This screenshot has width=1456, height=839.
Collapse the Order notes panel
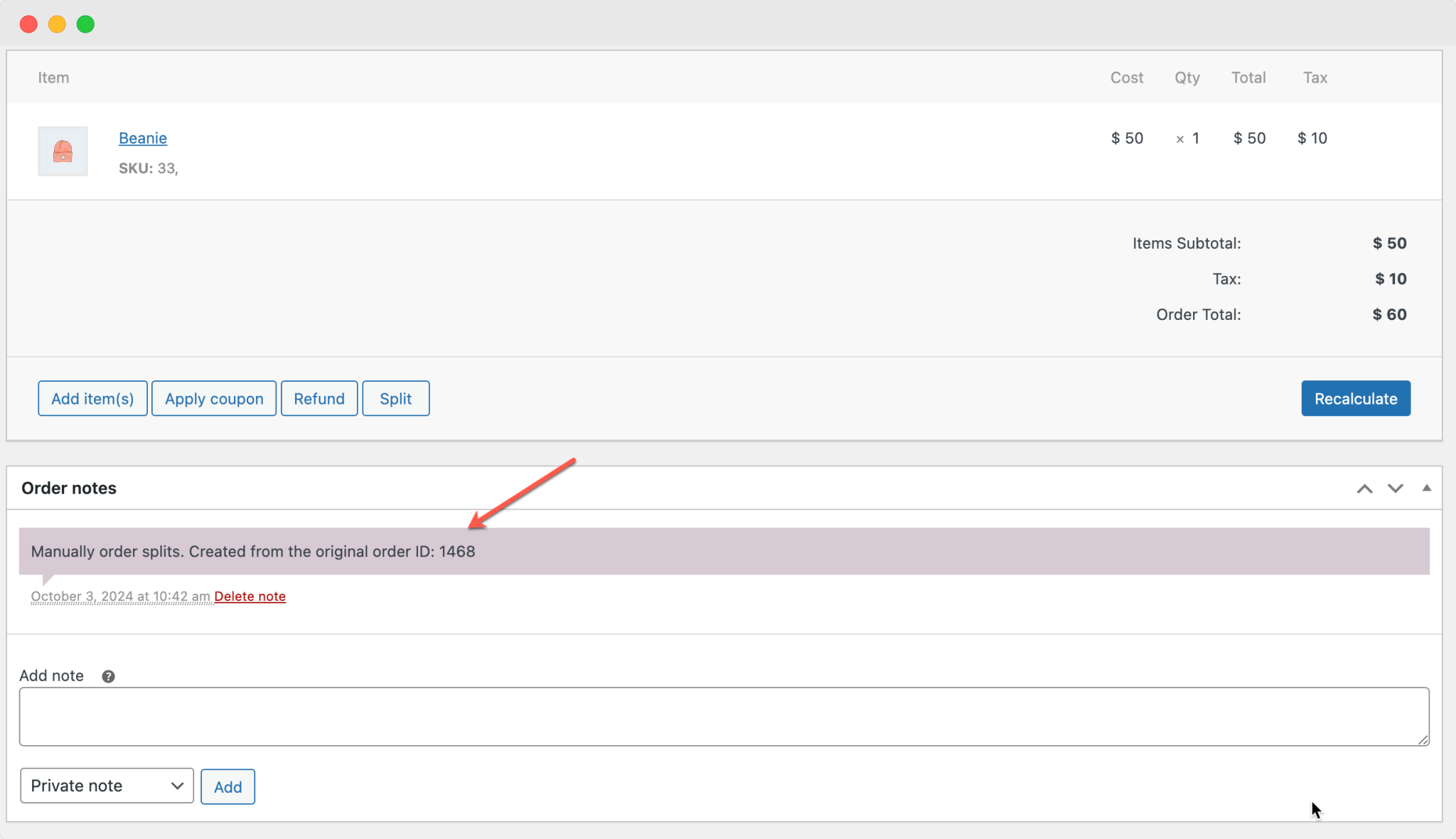point(1426,488)
